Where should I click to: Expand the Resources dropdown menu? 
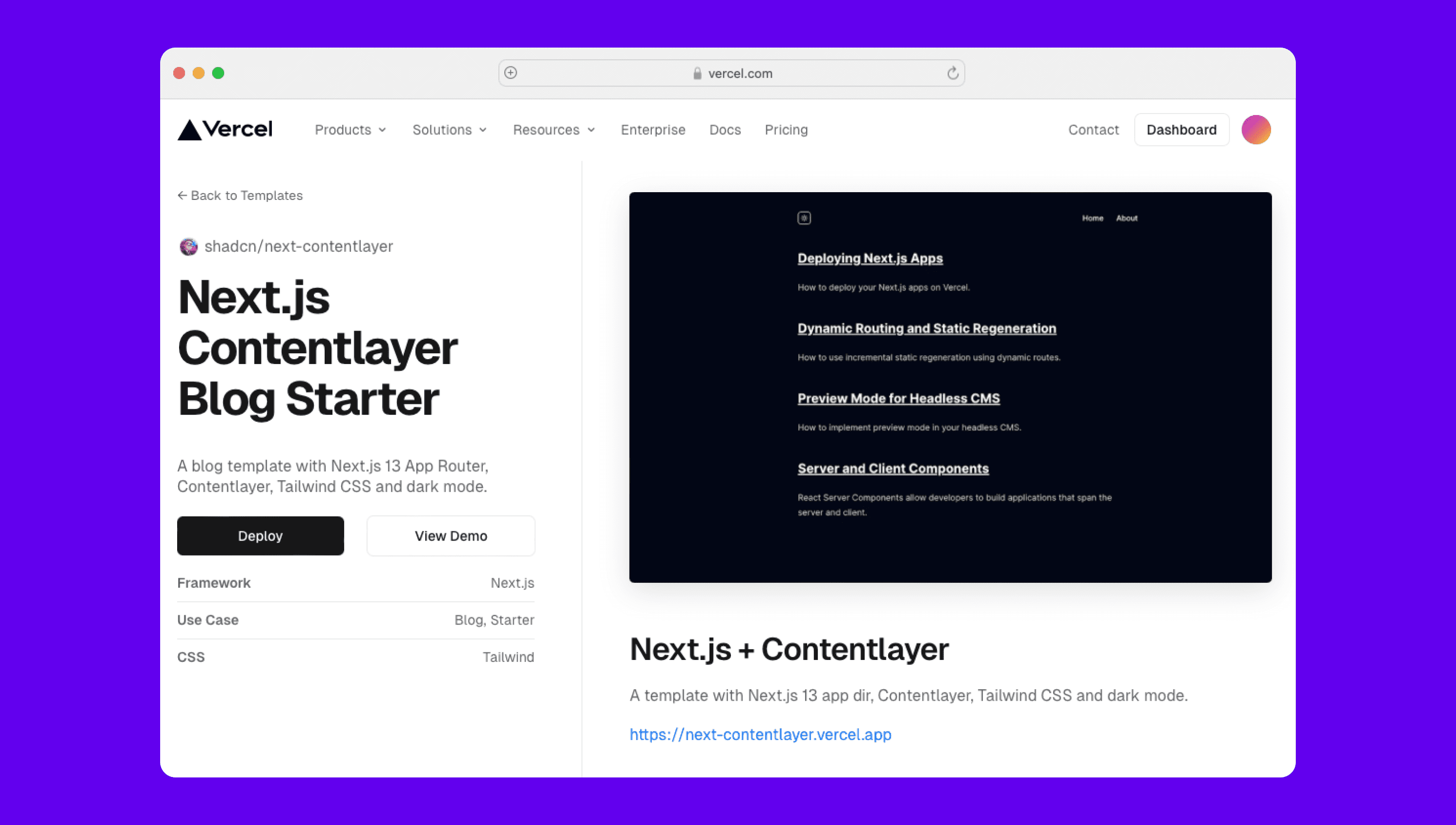click(553, 129)
